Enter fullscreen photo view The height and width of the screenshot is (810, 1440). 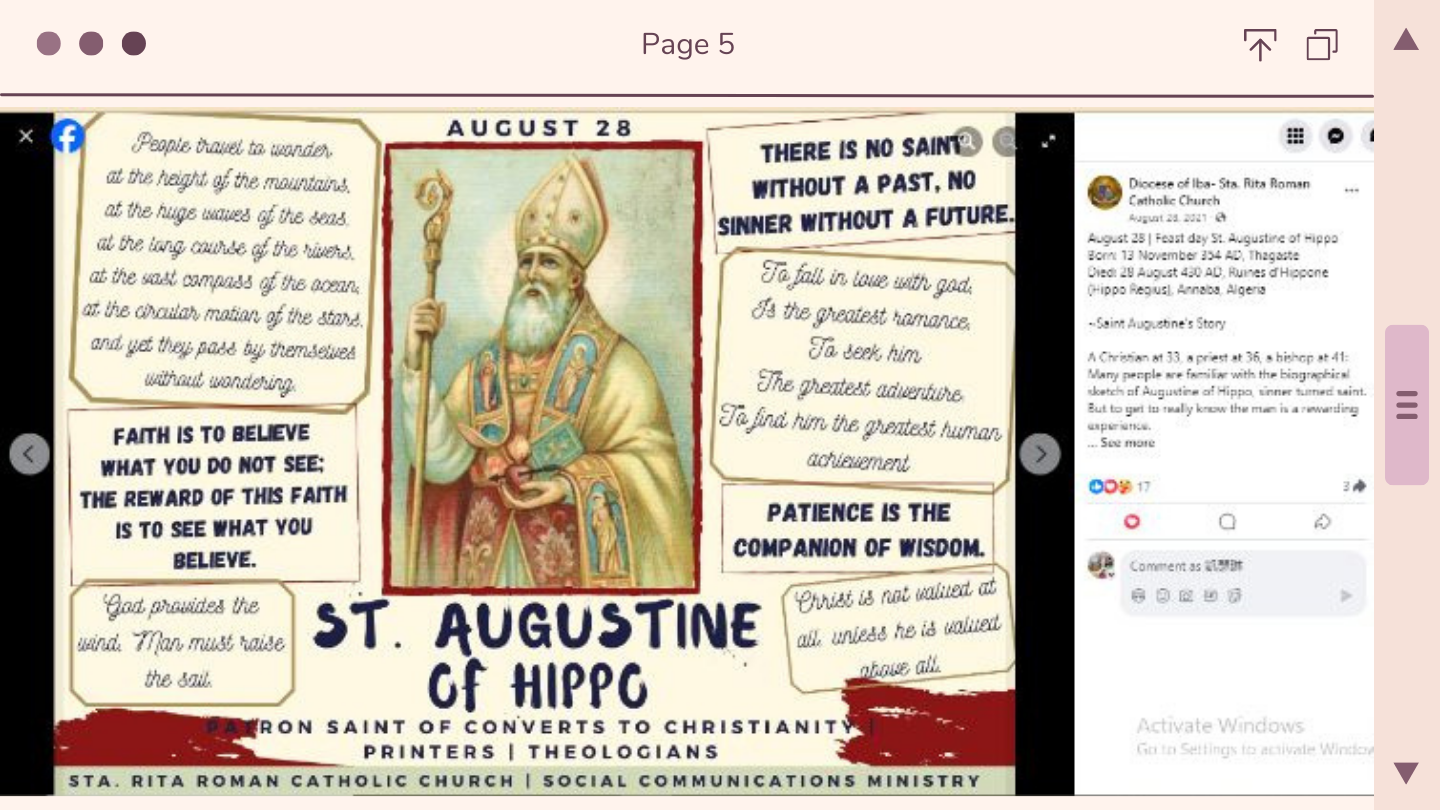[x=1048, y=141]
